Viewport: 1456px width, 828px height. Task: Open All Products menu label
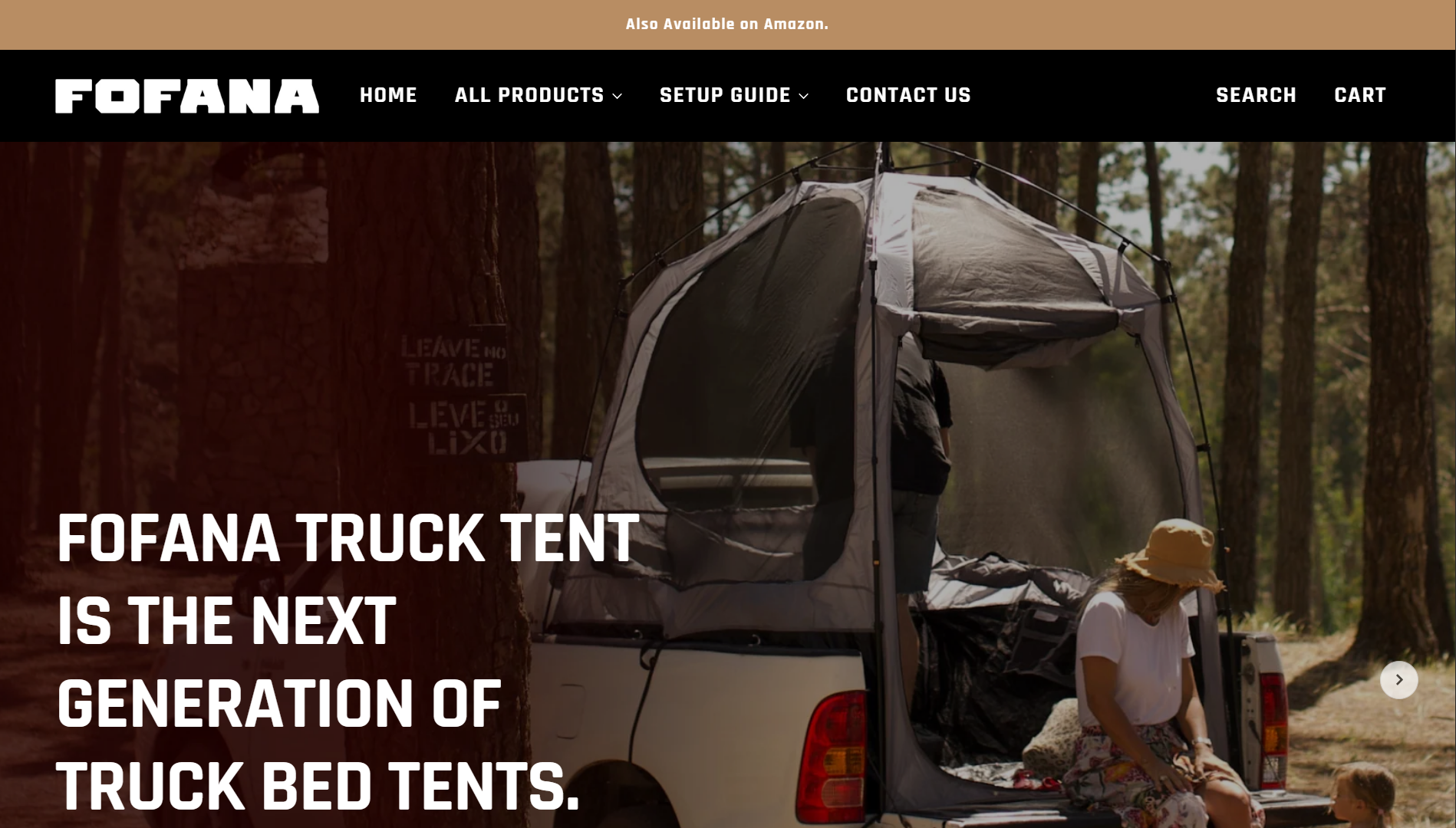click(x=529, y=95)
